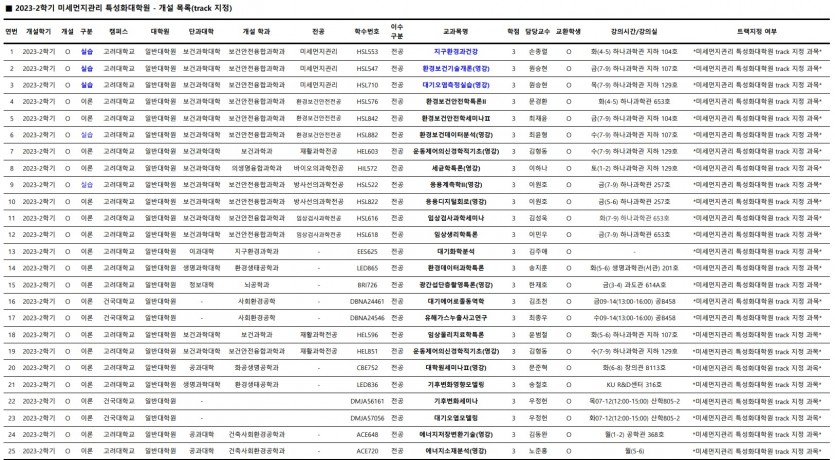Click course name '기후변화영향모델링'
Screen dimensions: 835x460
(455, 385)
